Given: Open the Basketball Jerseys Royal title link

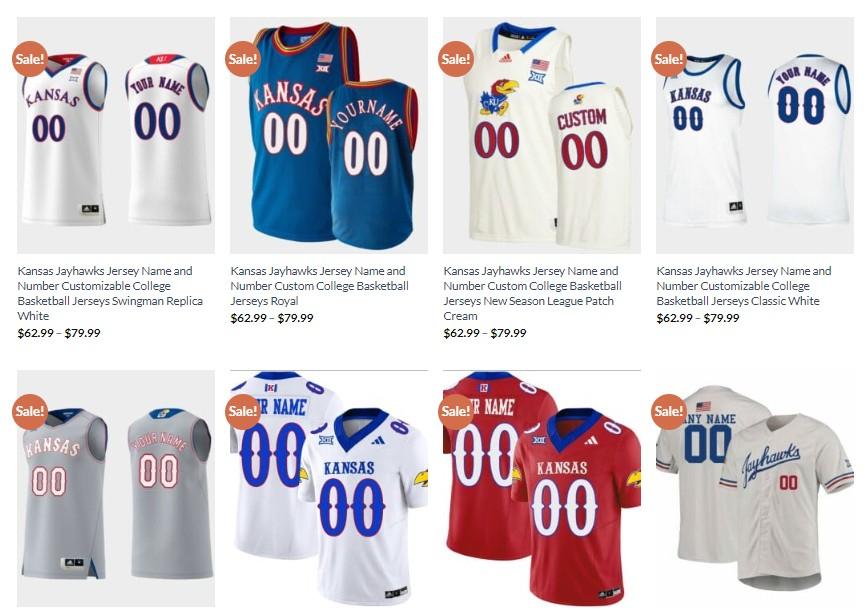Looking at the screenshot, I should (x=320, y=286).
